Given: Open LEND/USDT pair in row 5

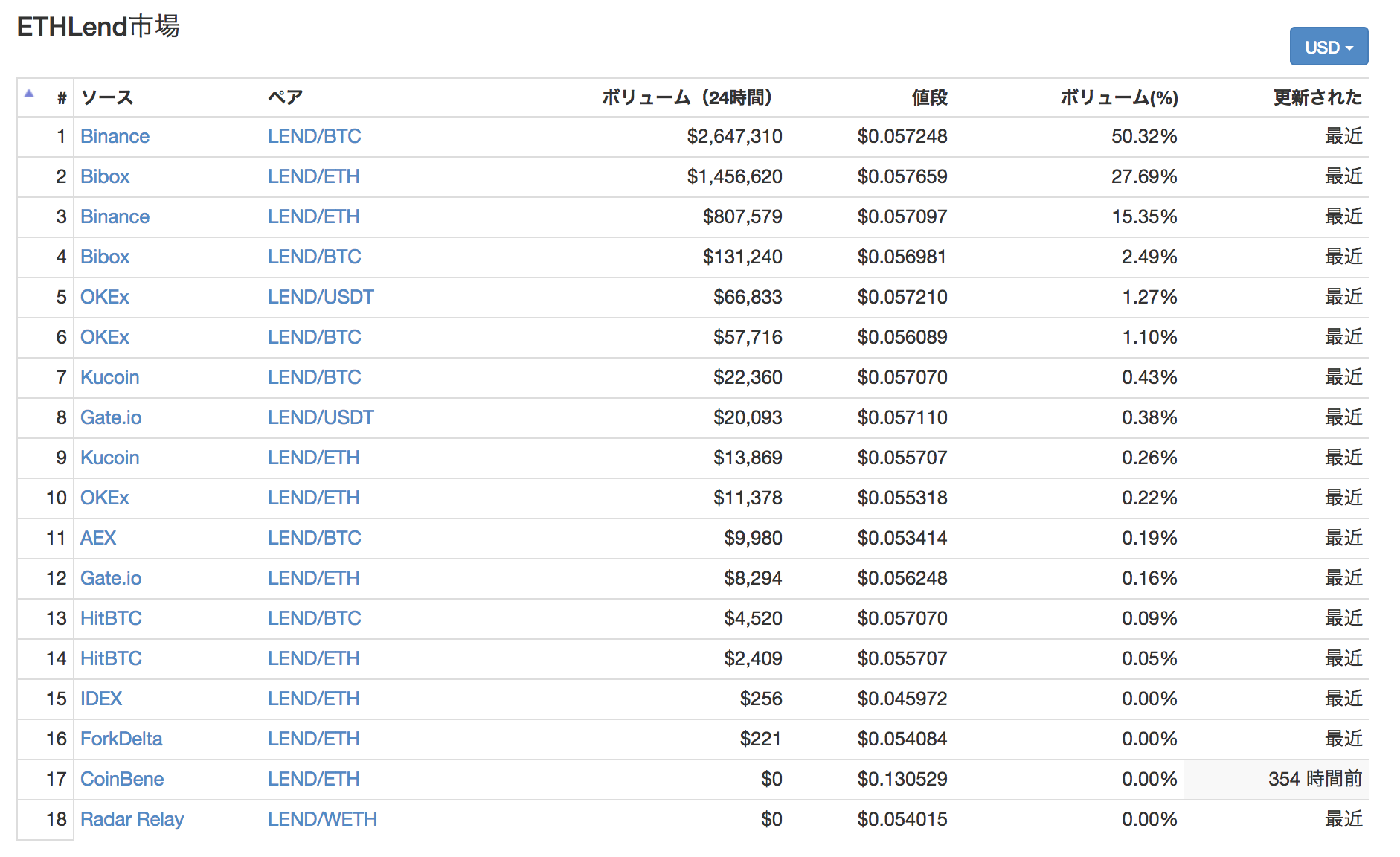Looking at the screenshot, I should coord(321,297).
